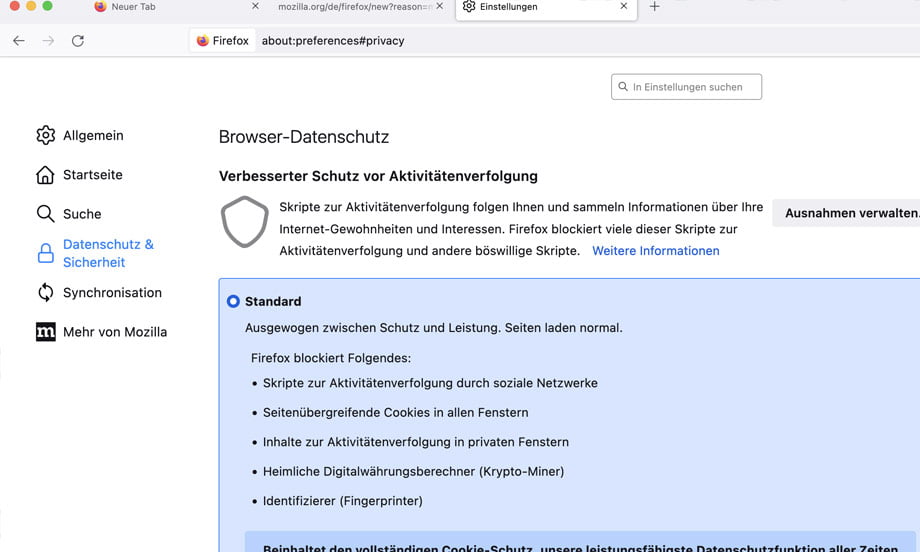This screenshot has width=920, height=552.
Task: Select the Standard protection radio button
Action: pos(233,301)
